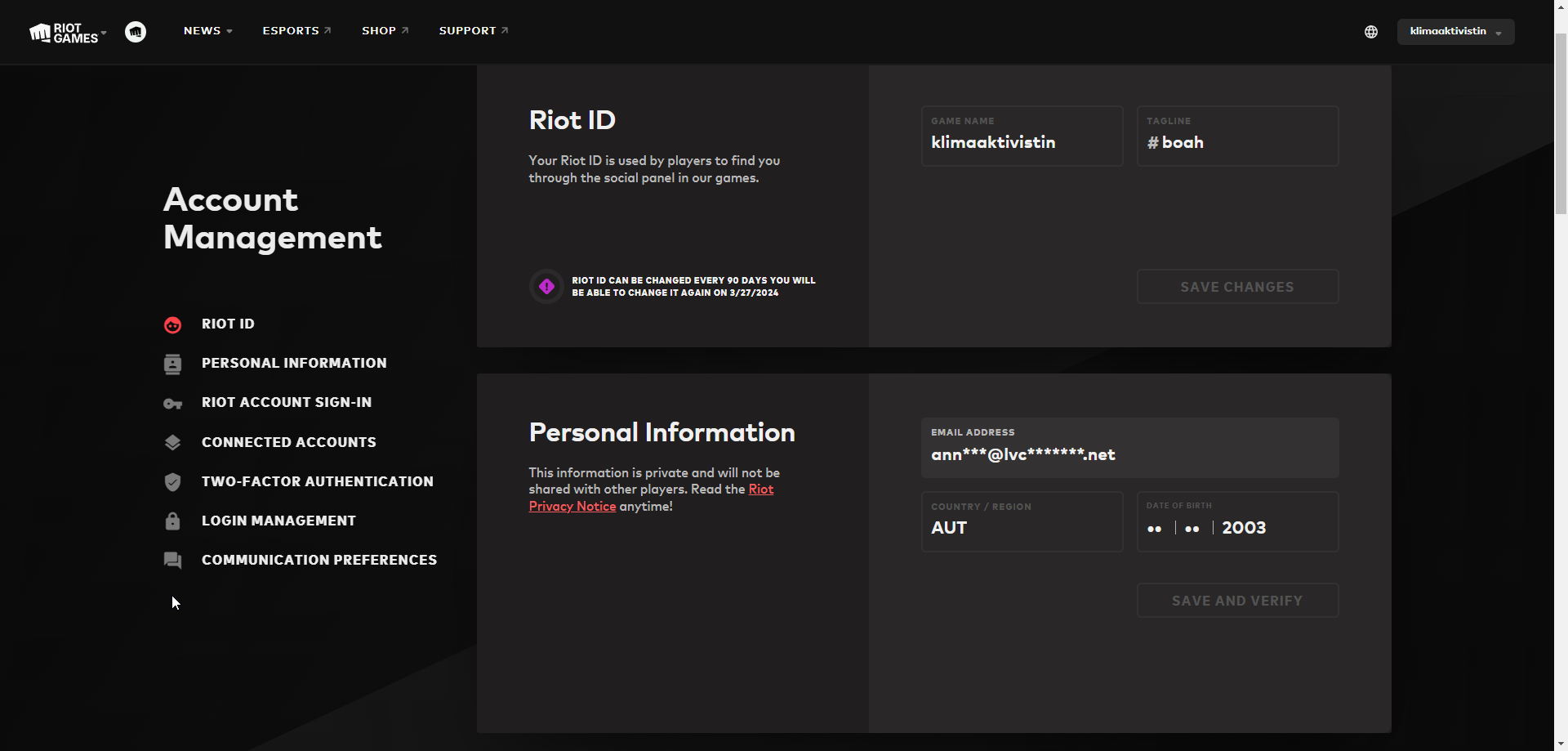Screen dimensions: 1568x751
Task: Click the Communication Preferences chat icon
Action: [172, 561]
